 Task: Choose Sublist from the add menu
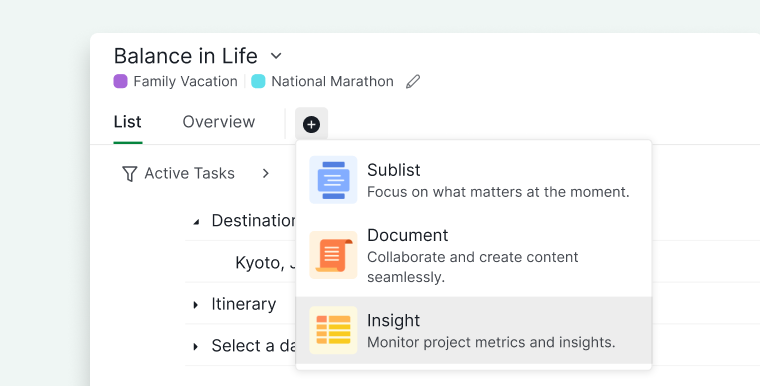[x=474, y=180]
